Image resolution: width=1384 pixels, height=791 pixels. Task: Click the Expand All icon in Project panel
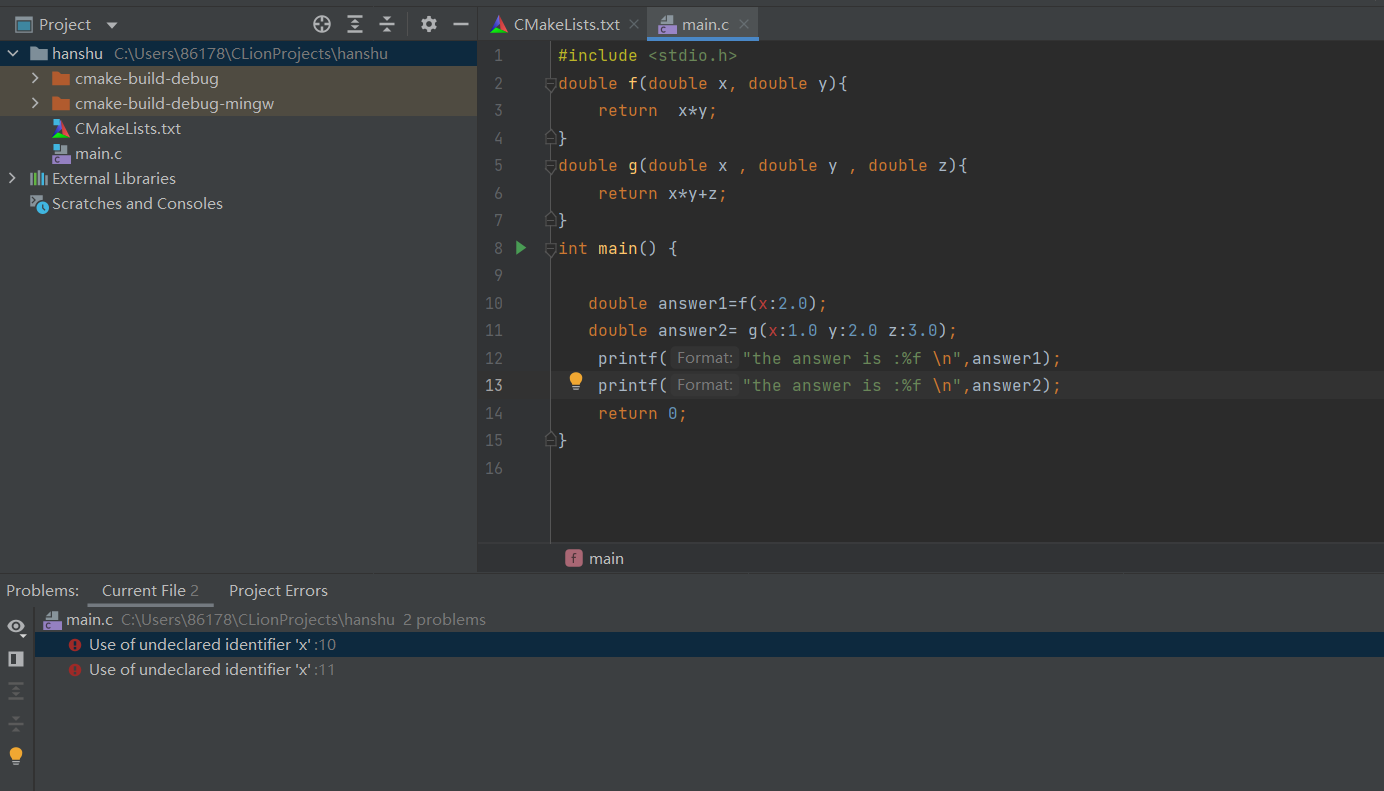point(355,24)
